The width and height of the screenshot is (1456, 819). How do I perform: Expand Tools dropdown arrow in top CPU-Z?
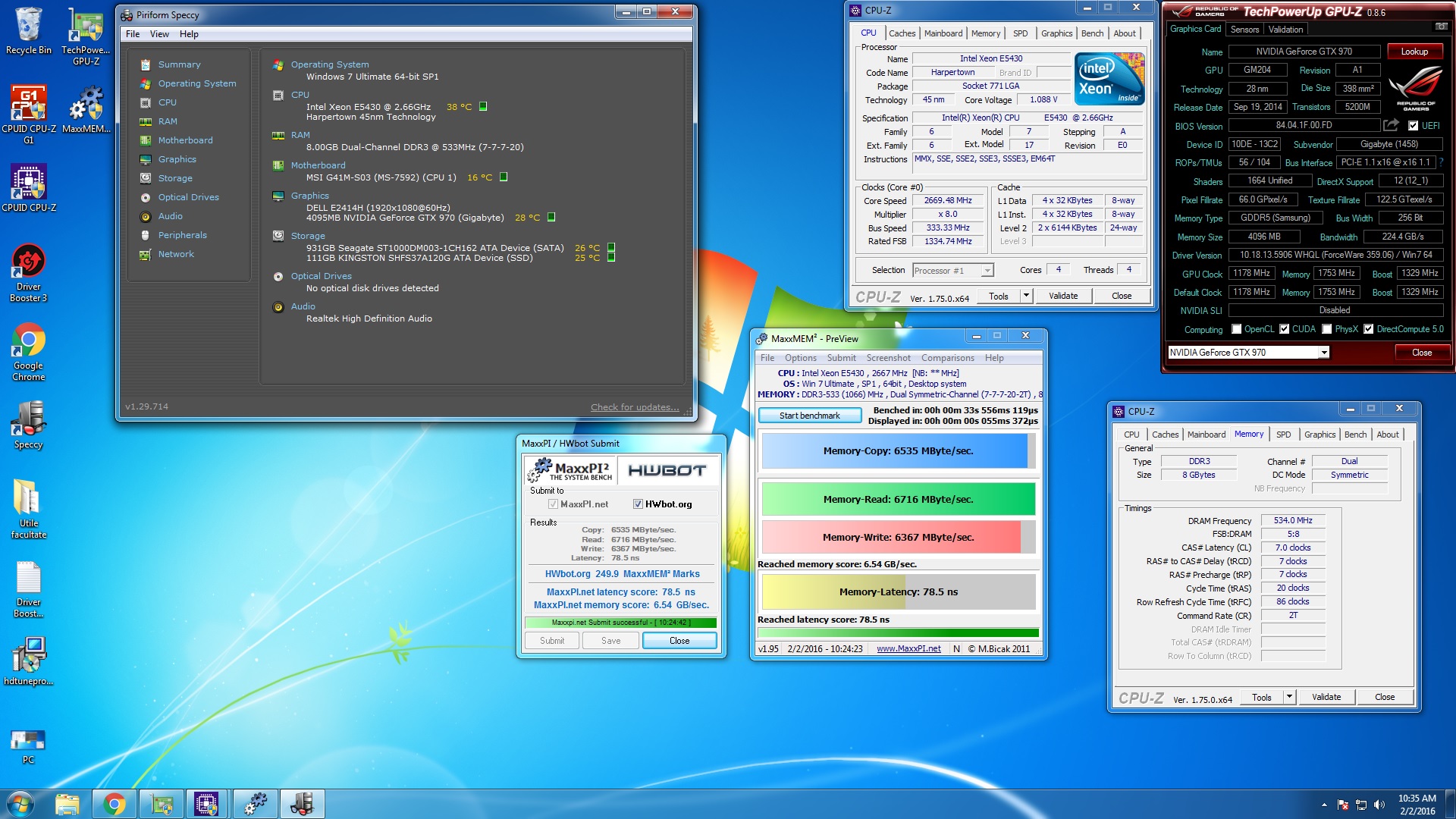click(1026, 296)
